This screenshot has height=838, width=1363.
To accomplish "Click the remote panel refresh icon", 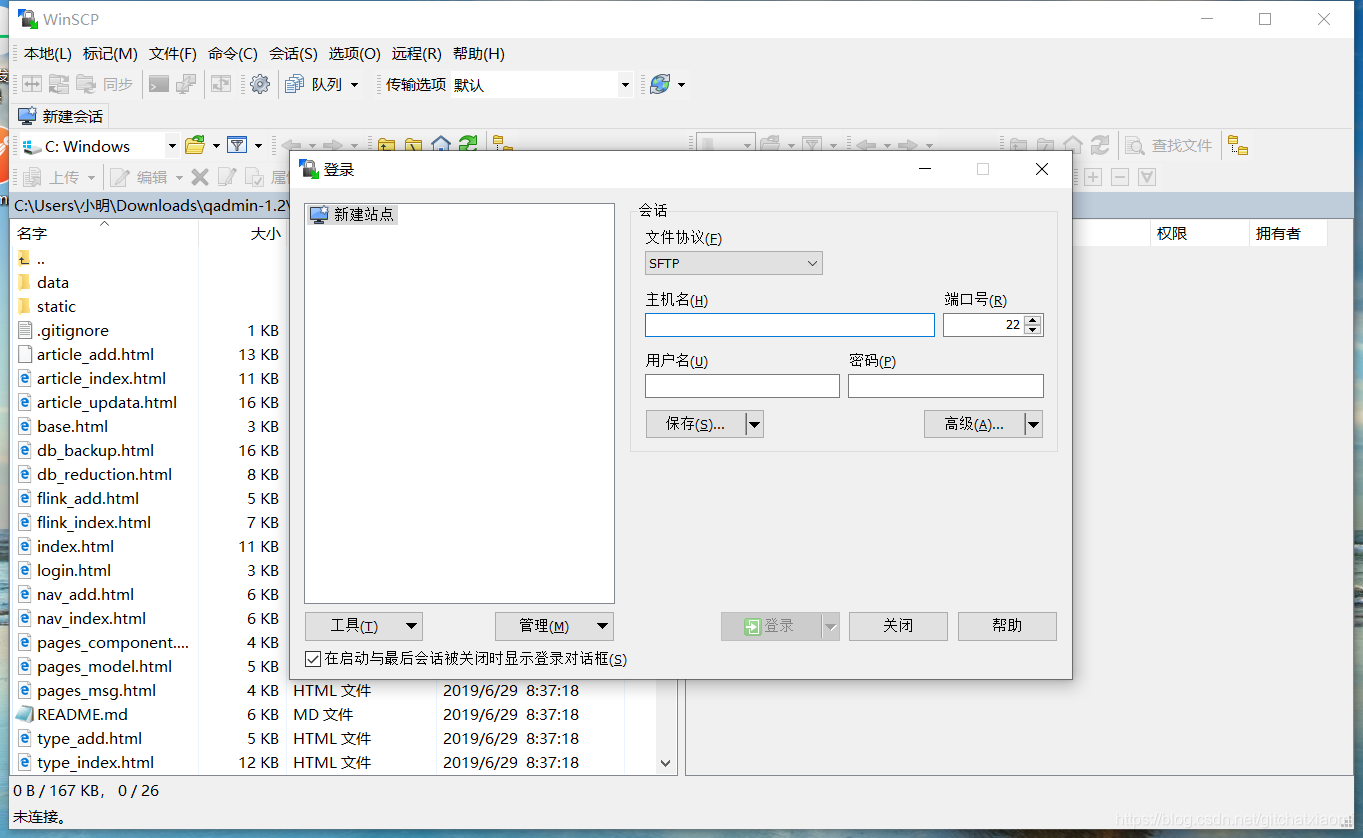I will pos(1100,146).
